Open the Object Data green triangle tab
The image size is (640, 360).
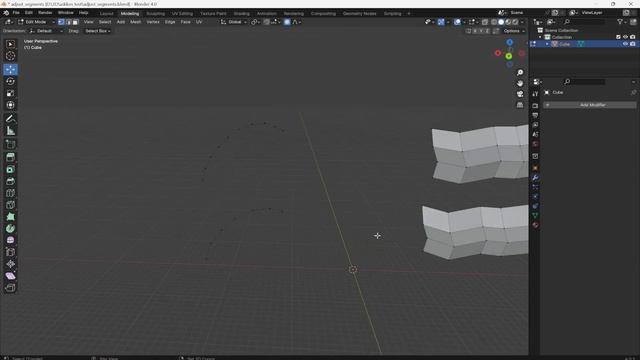pos(535,215)
